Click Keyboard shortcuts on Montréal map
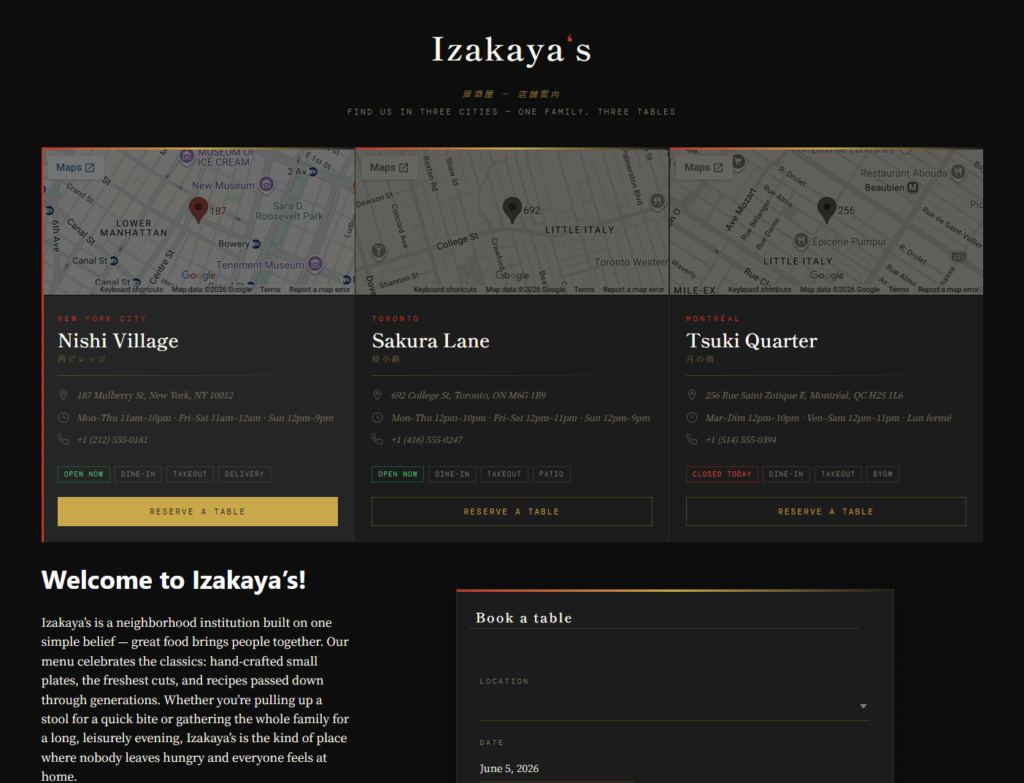 click(x=760, y=289)
